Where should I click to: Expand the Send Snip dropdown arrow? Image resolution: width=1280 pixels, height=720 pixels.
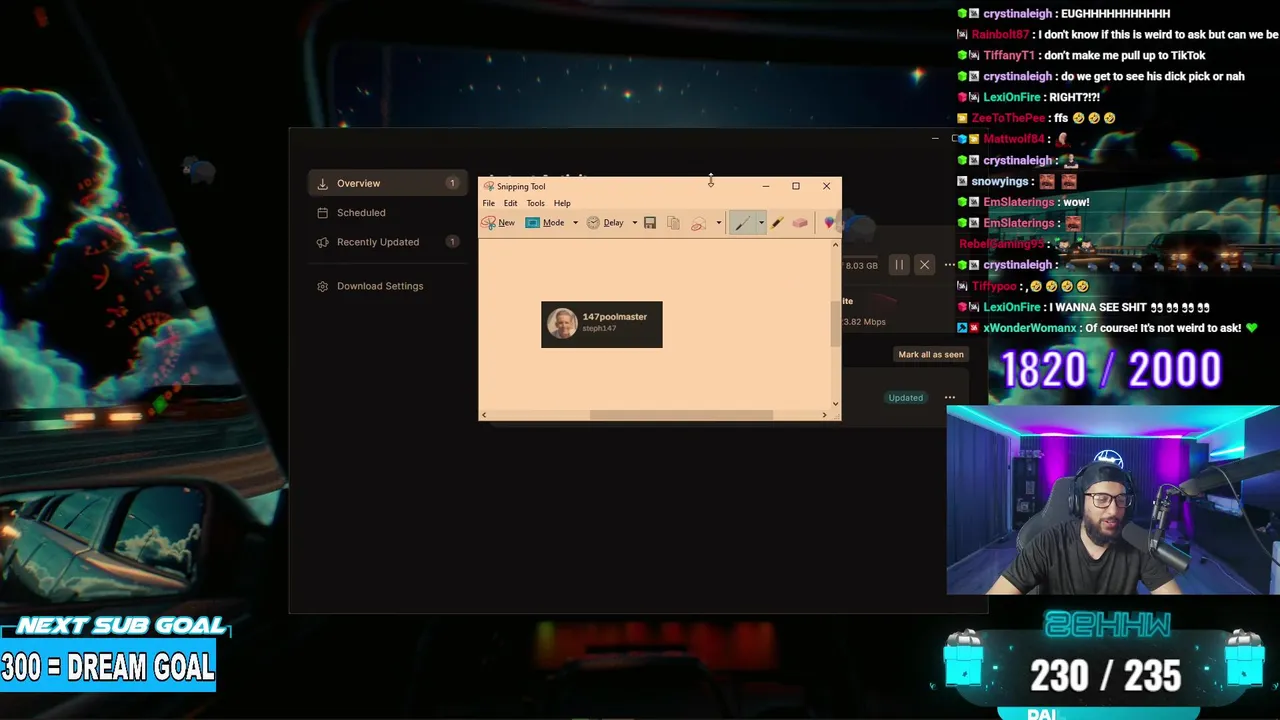[718, 223]
